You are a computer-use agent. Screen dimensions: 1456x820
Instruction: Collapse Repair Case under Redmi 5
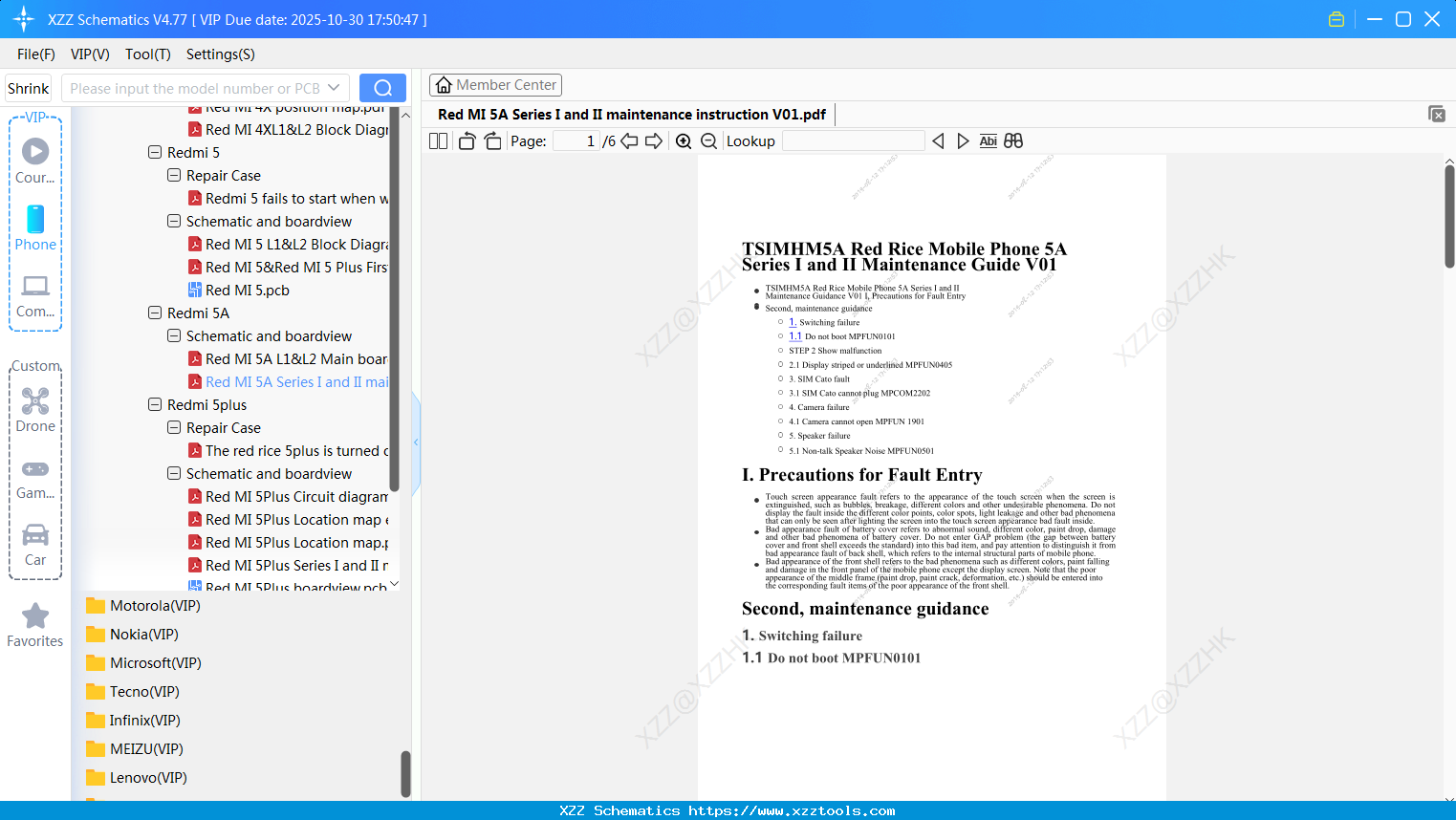point(174,176)
